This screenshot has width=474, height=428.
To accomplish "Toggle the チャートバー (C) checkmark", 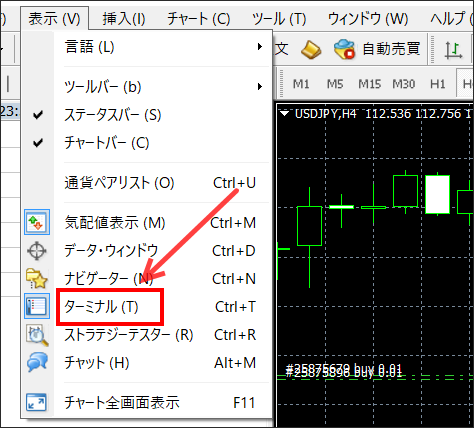I will pyautogui.click(x=38, y=143).
